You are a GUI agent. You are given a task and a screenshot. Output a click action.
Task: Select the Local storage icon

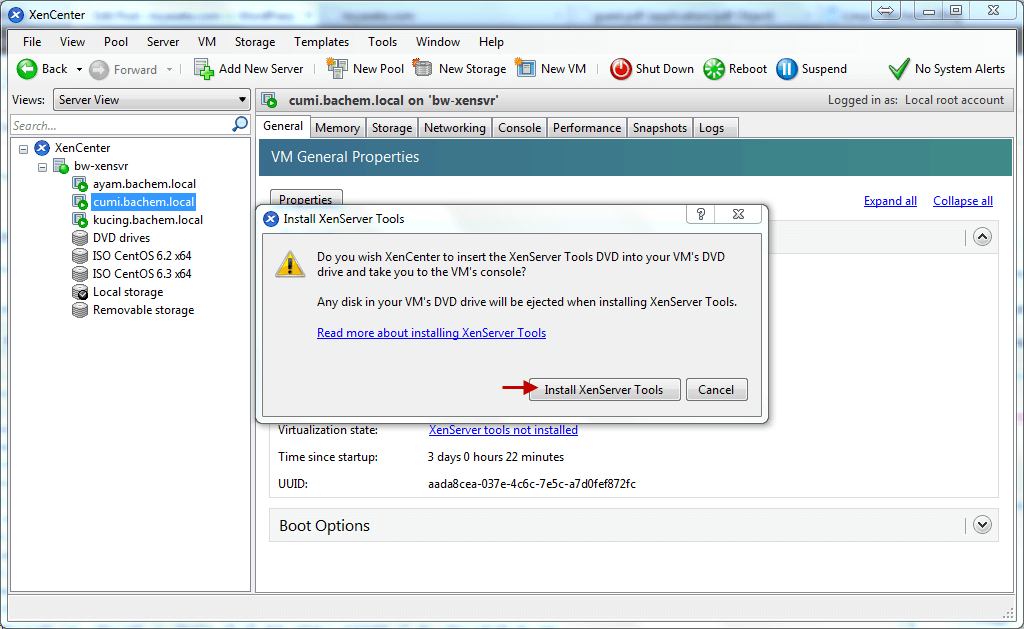click(x=80, y=293)
